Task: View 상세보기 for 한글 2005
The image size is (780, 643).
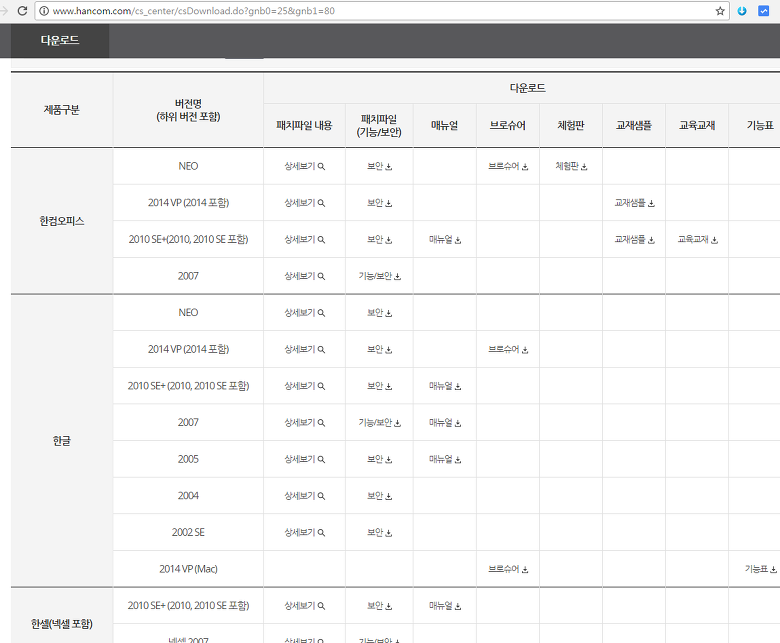Action: pyautogui.click(x=304, y=459)
